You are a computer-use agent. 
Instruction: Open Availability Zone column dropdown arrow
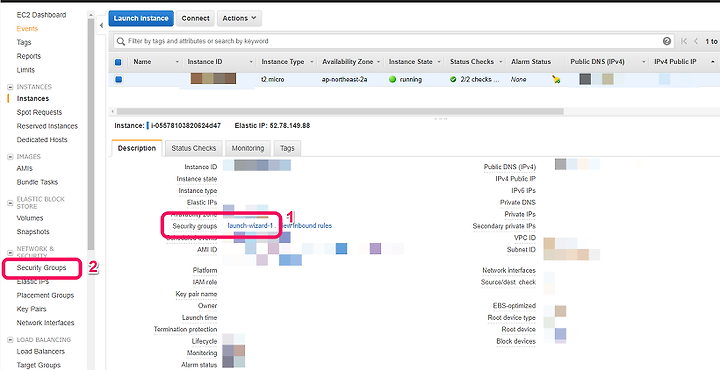[x=378, y=62]
